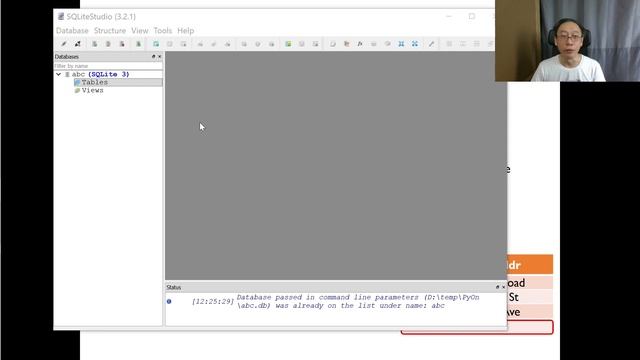This screenshot has height=360, width=640.
Task: Click the Delete index toolbar icon
Action: 227,44
